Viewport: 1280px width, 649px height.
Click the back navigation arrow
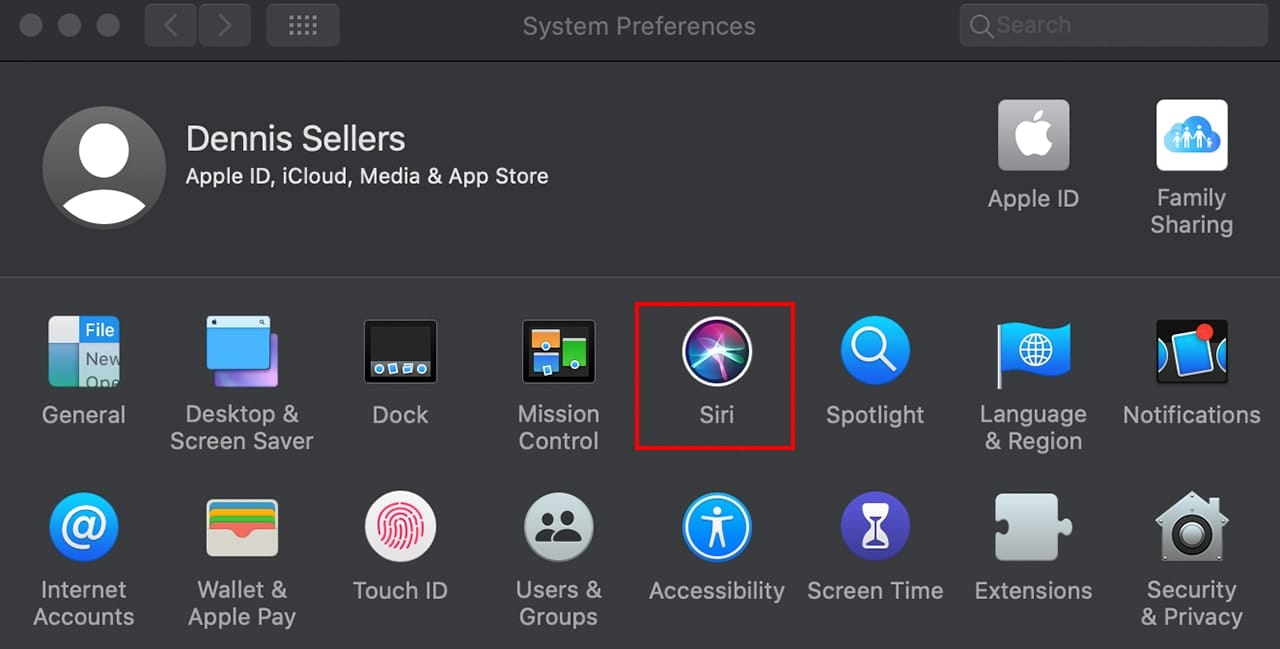[x=171, y=26]
